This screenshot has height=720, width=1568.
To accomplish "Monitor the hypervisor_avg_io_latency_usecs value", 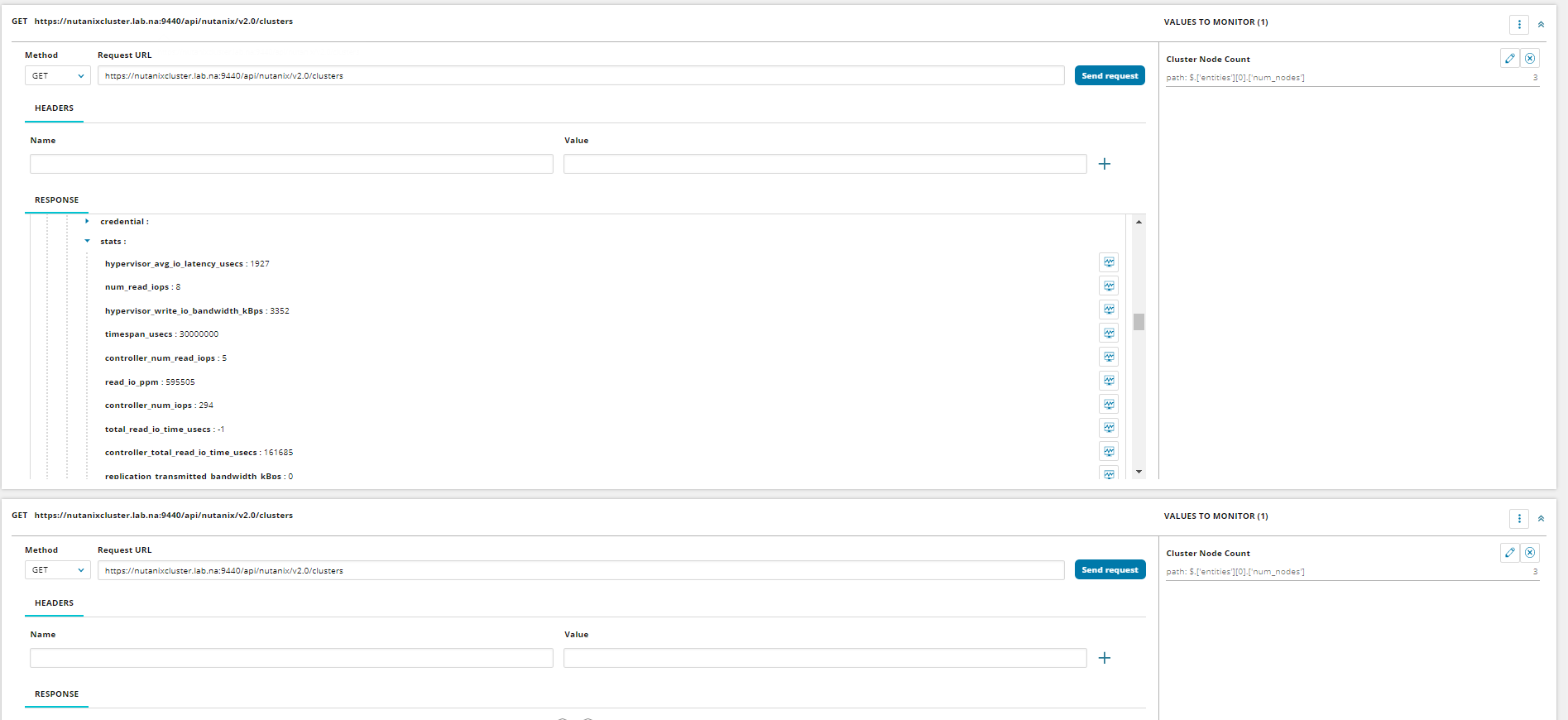I will 1109,262.
